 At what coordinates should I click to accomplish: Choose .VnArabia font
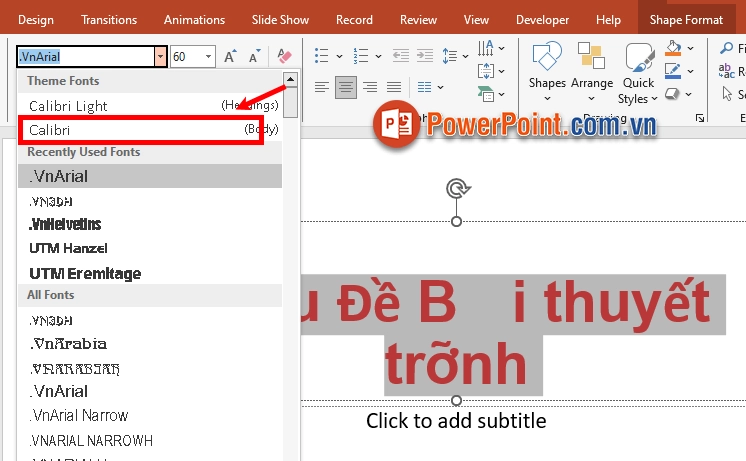click(149, 343)
